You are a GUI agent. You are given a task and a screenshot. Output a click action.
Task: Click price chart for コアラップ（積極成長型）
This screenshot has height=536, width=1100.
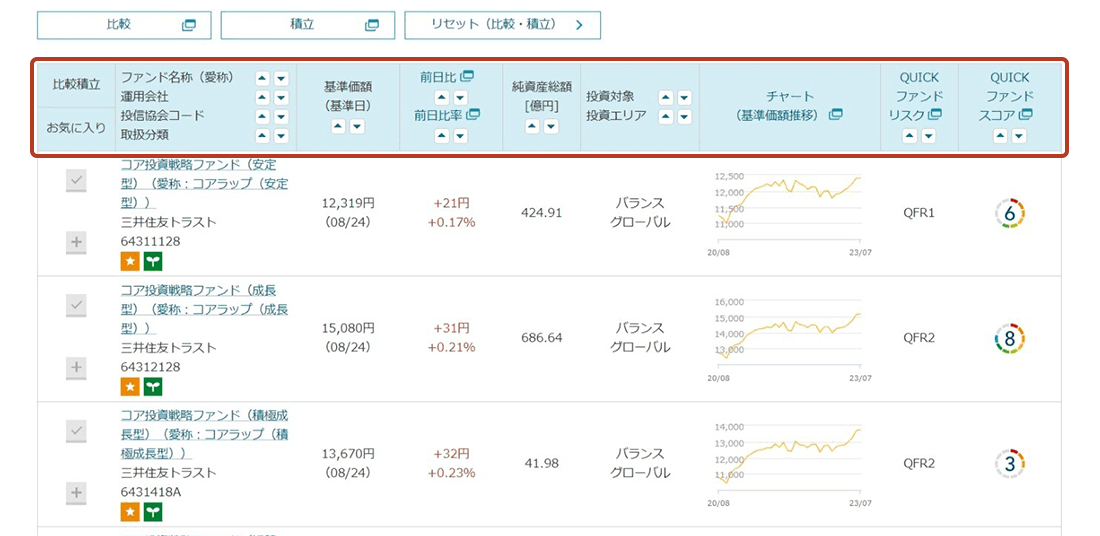790,464
